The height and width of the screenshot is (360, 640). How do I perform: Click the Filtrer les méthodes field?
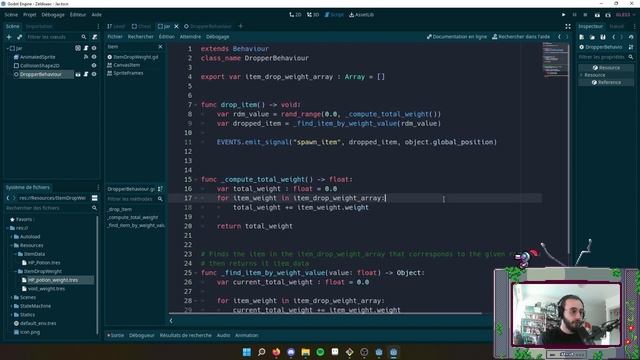tap(135, 199)
